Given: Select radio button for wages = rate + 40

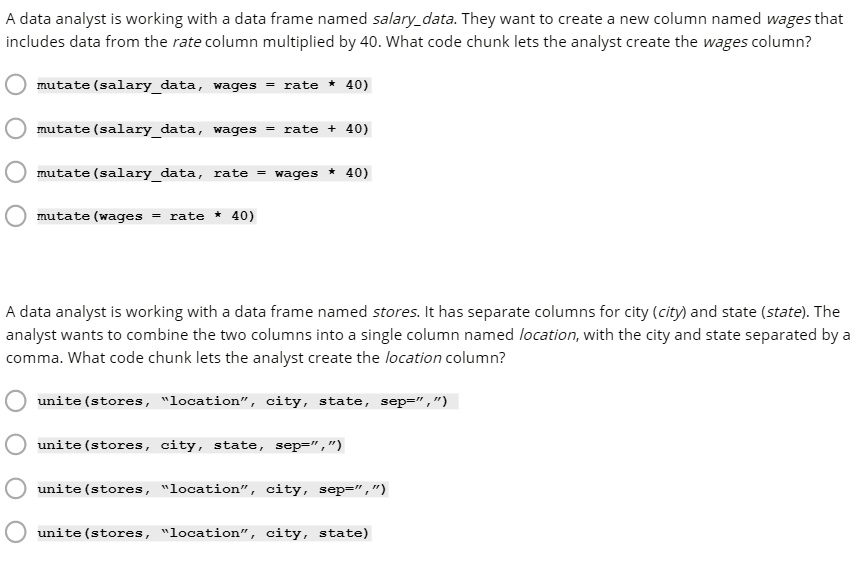Looking at the screenshot, I should pos(15,129).
